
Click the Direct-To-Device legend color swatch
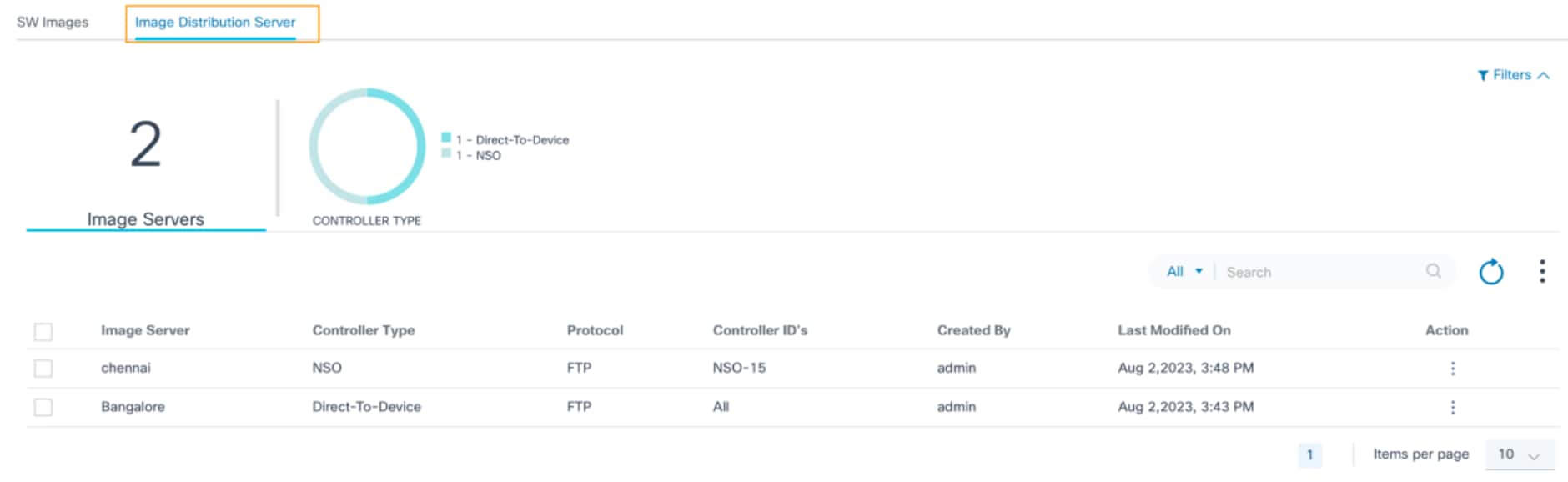pos(446,138)
